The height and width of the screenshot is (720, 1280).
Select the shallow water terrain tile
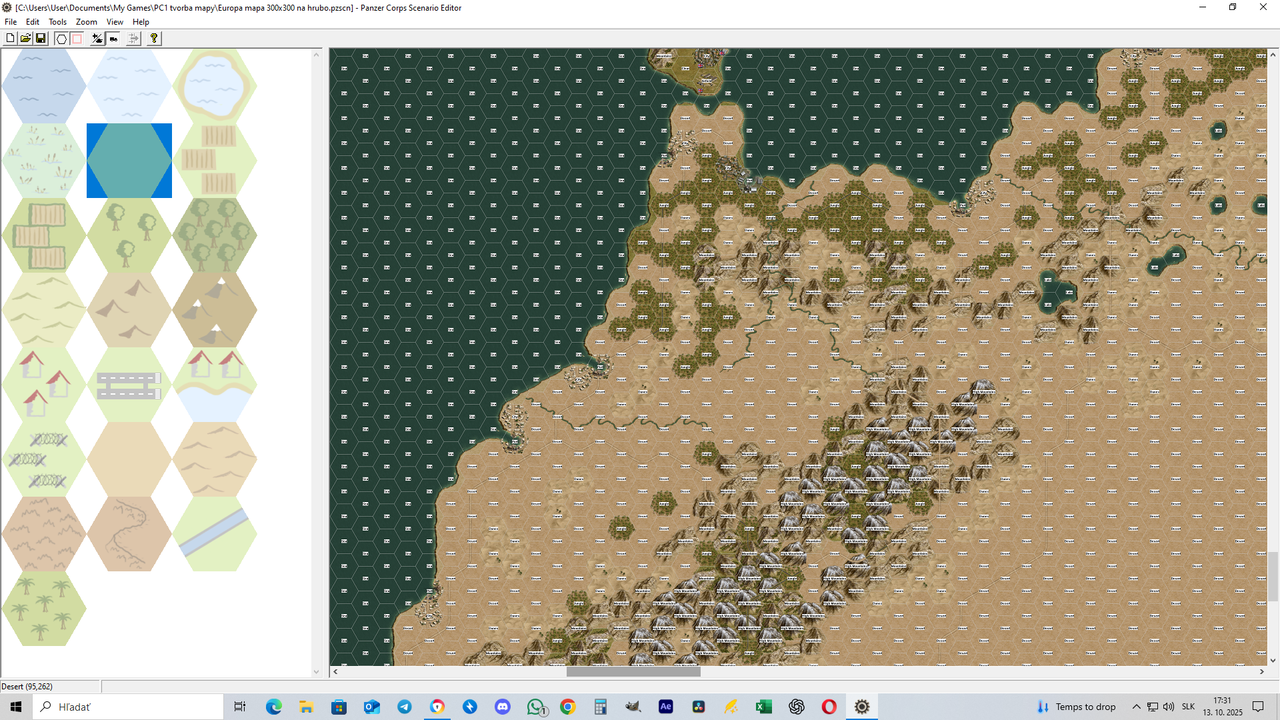tap(129, 86)
